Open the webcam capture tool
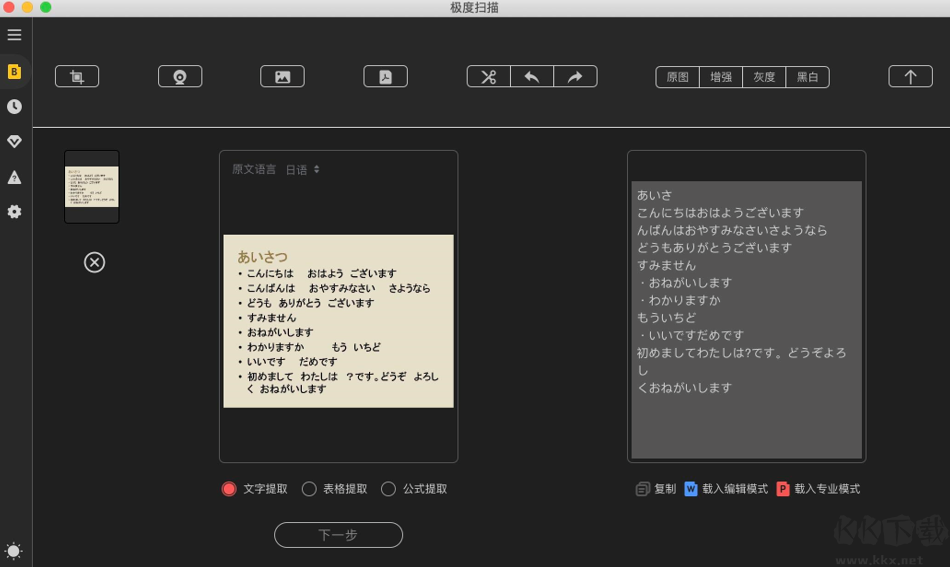950x567 pixels. [180, 77]
